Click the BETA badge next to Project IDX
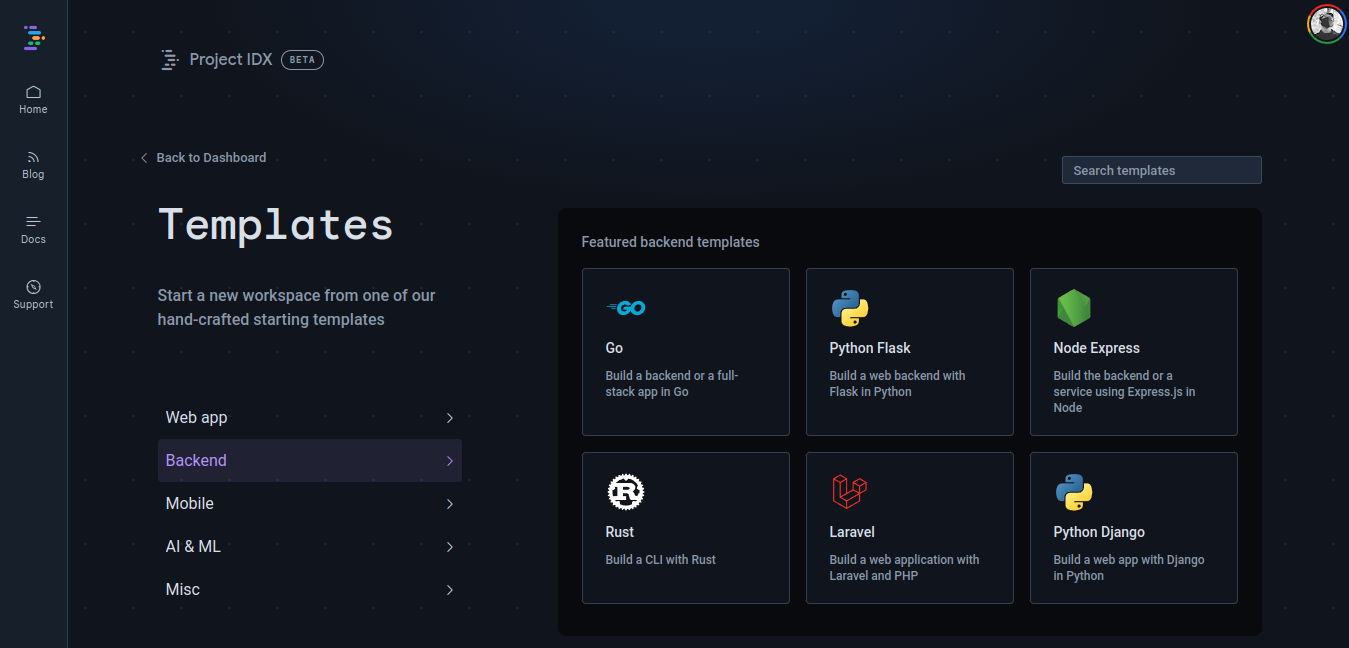 [301, 59]
